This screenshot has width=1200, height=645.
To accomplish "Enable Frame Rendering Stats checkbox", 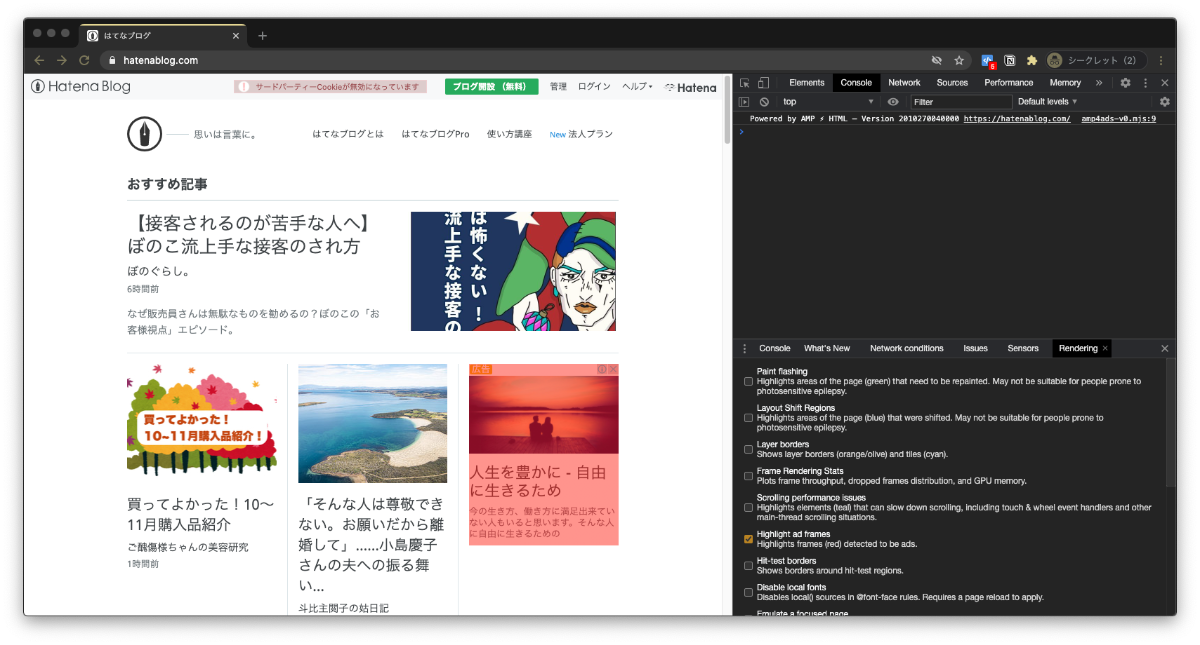I will coord(749,476).
